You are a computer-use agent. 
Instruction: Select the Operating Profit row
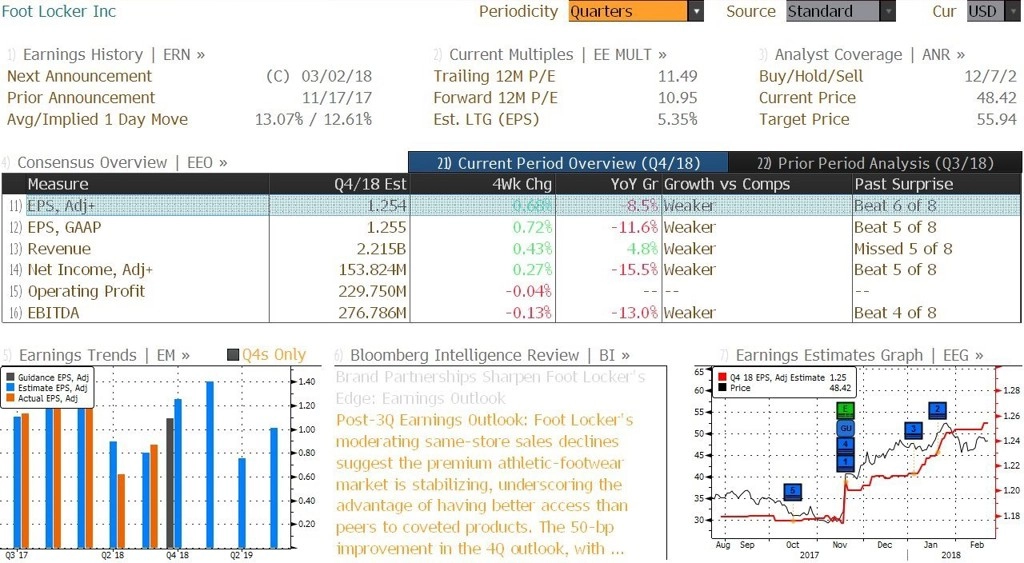point(511,291)
